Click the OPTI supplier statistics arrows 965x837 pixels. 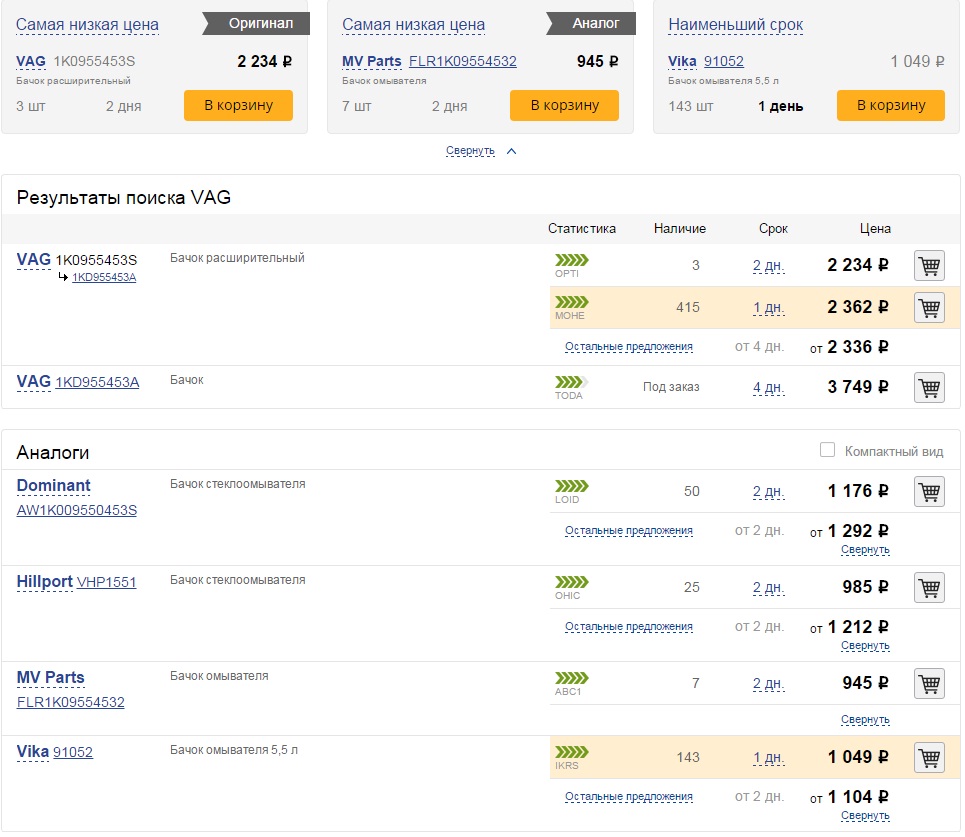point(572,260)
